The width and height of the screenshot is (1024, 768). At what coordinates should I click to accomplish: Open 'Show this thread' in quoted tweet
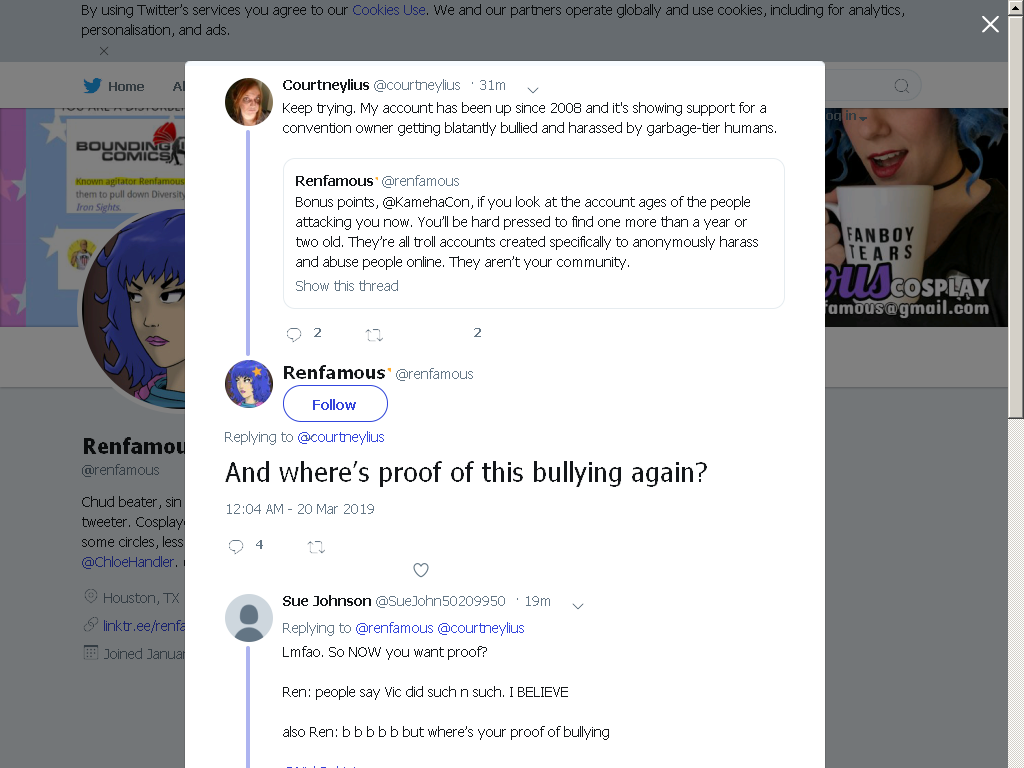click(x=347, y=286)
